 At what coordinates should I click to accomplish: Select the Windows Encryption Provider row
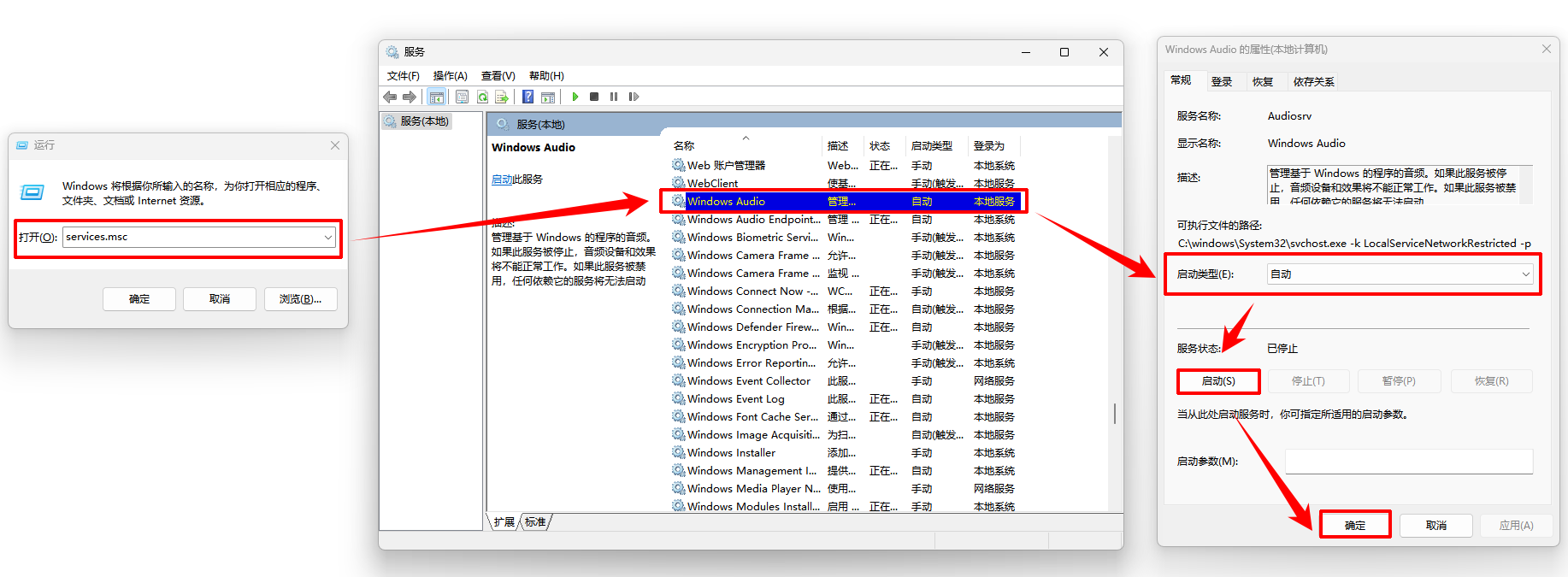click(846, 345)
